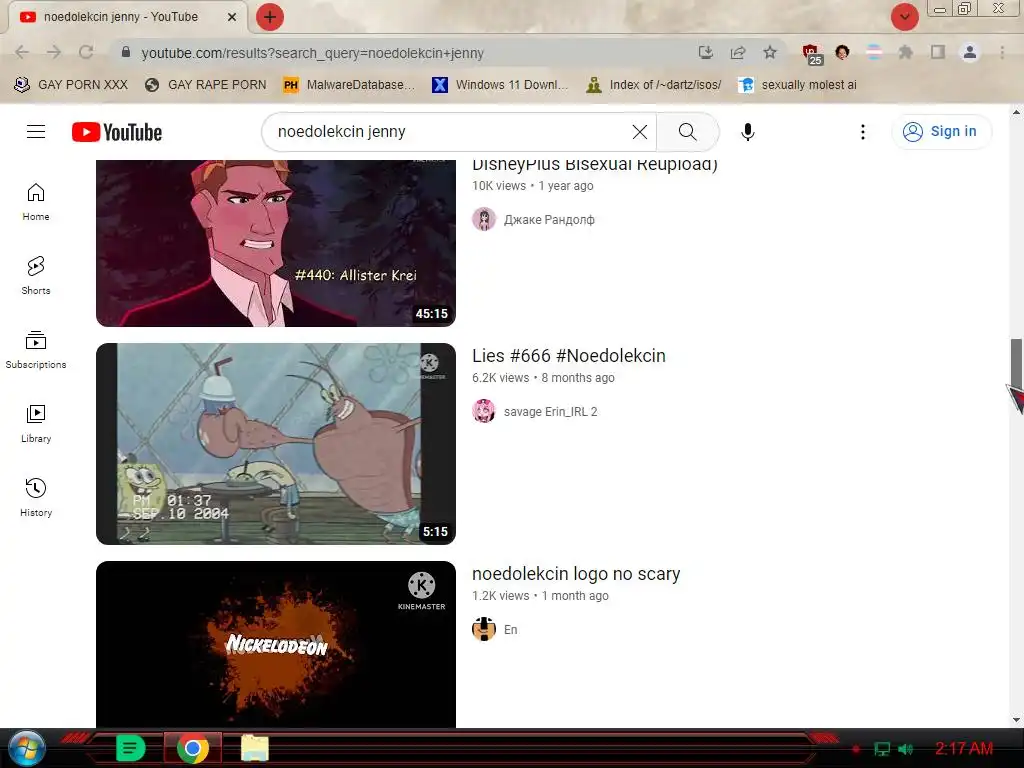Click the scrollbar down arrow
The height and width of the screenshot is (768, 1024).
(x=1016, y=720)
